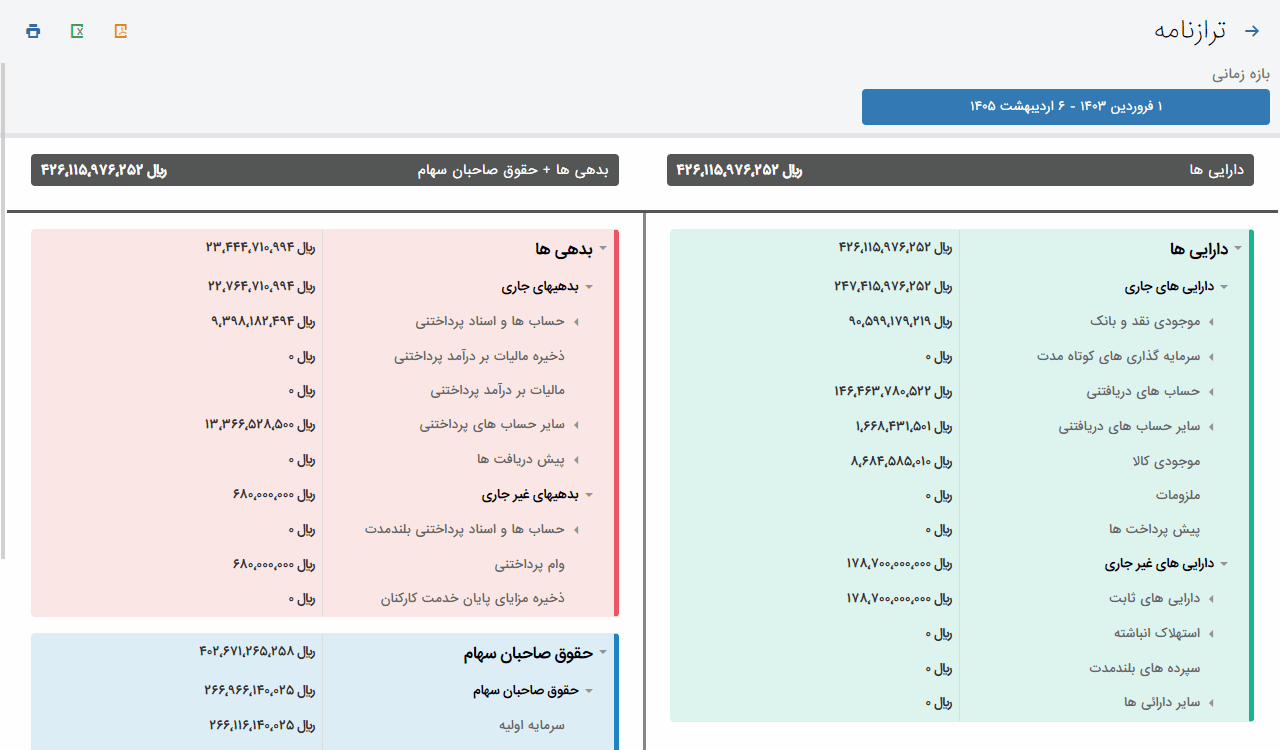Expand the موجودی نقد و بانک row

point(1210,322)
